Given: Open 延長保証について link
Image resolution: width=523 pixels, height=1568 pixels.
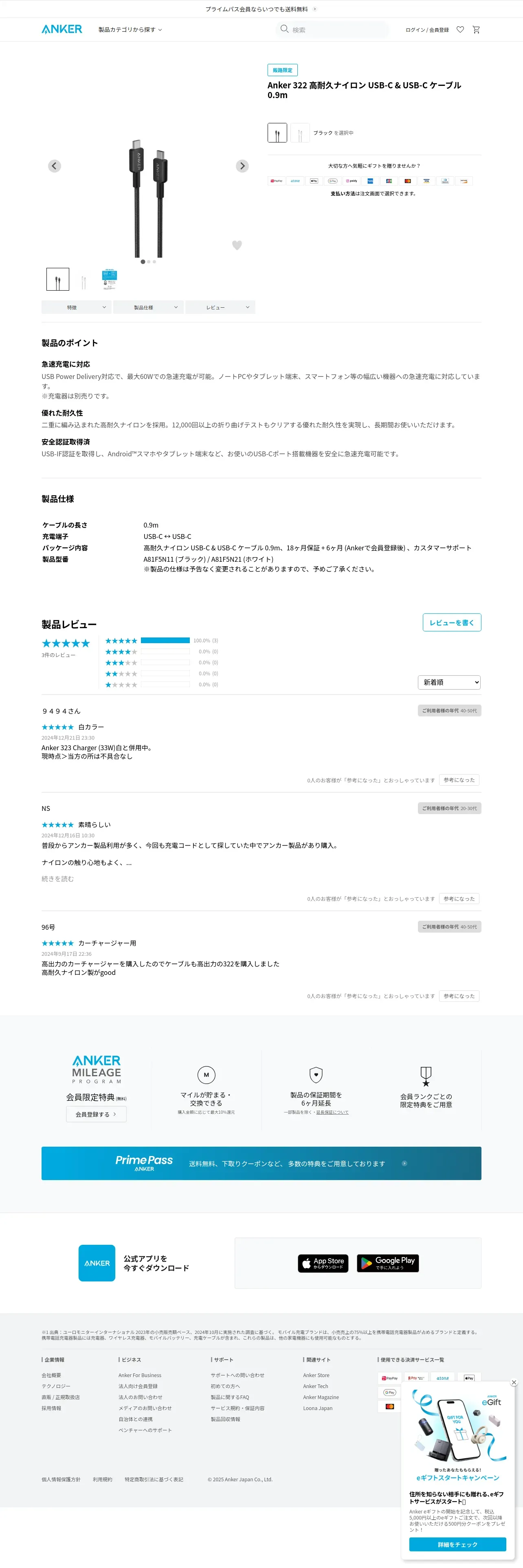Looking at the screenshot, I should 332,1112.
